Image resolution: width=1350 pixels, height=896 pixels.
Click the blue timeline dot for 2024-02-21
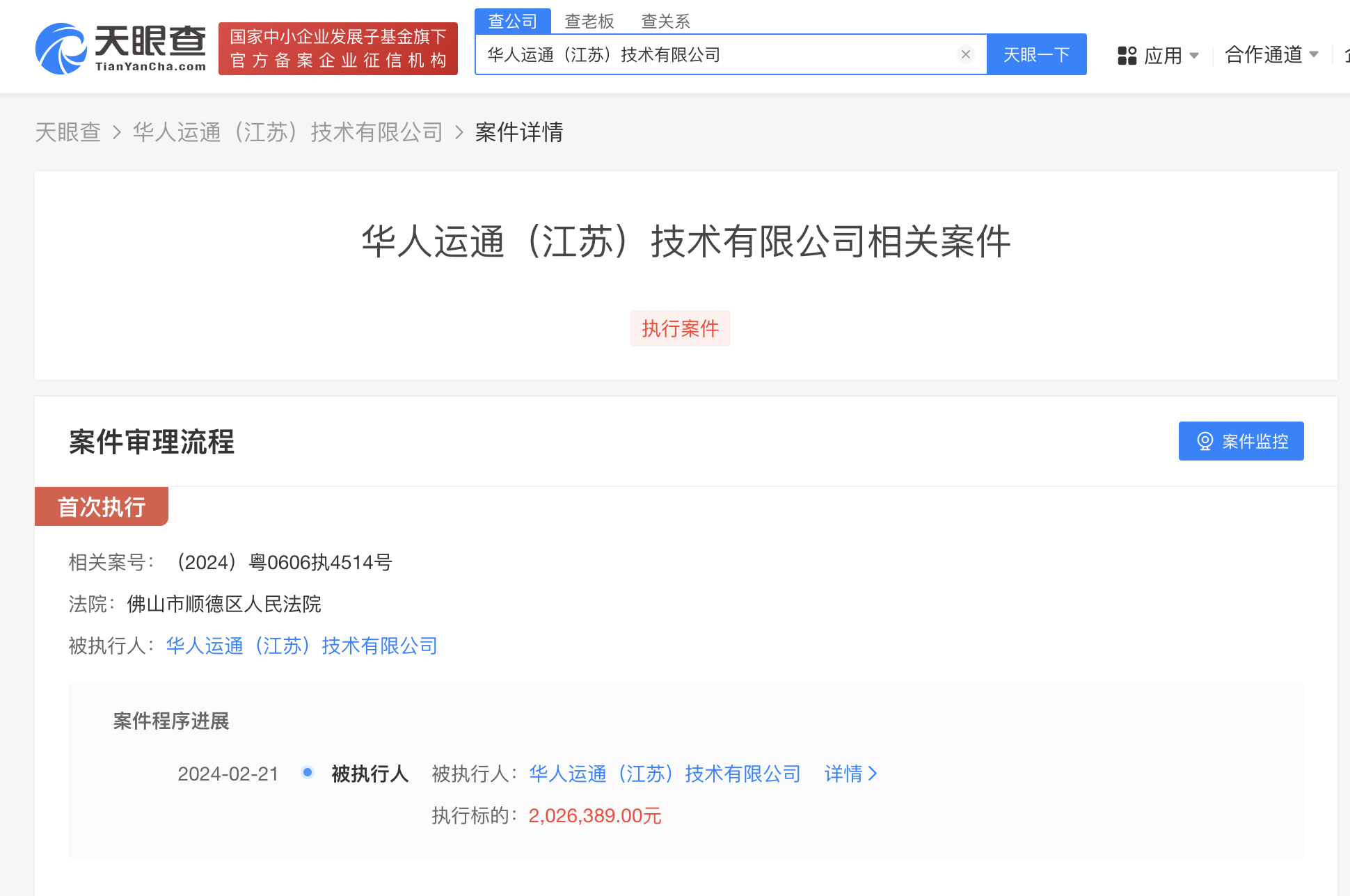click(308, 772)
